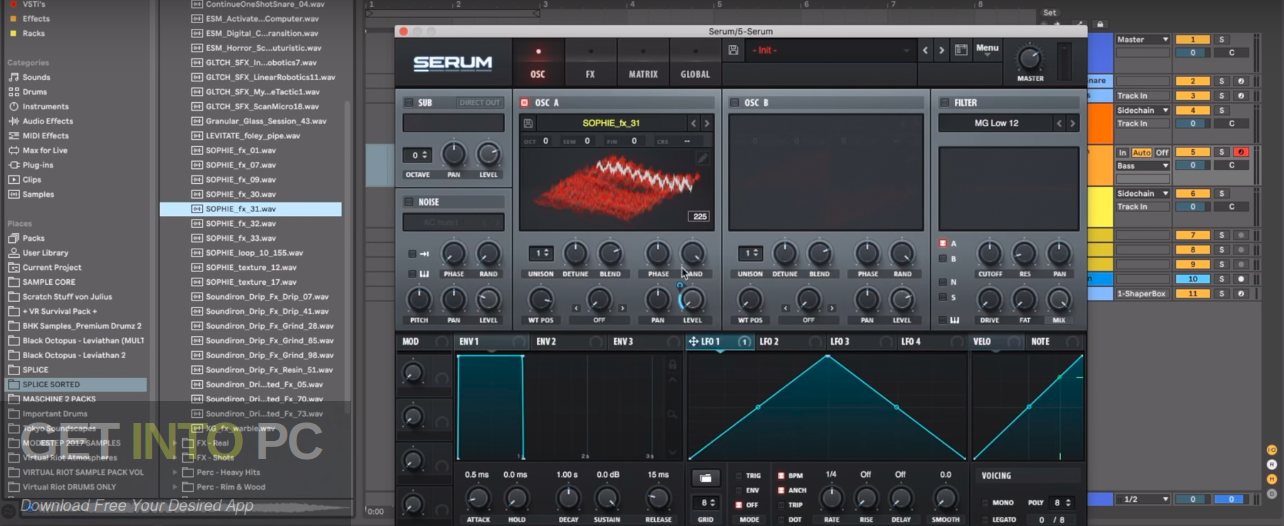Adjust ENV 1 ATTACK knob
Viewport: 1284px width, 526px height.
[478, 498]
